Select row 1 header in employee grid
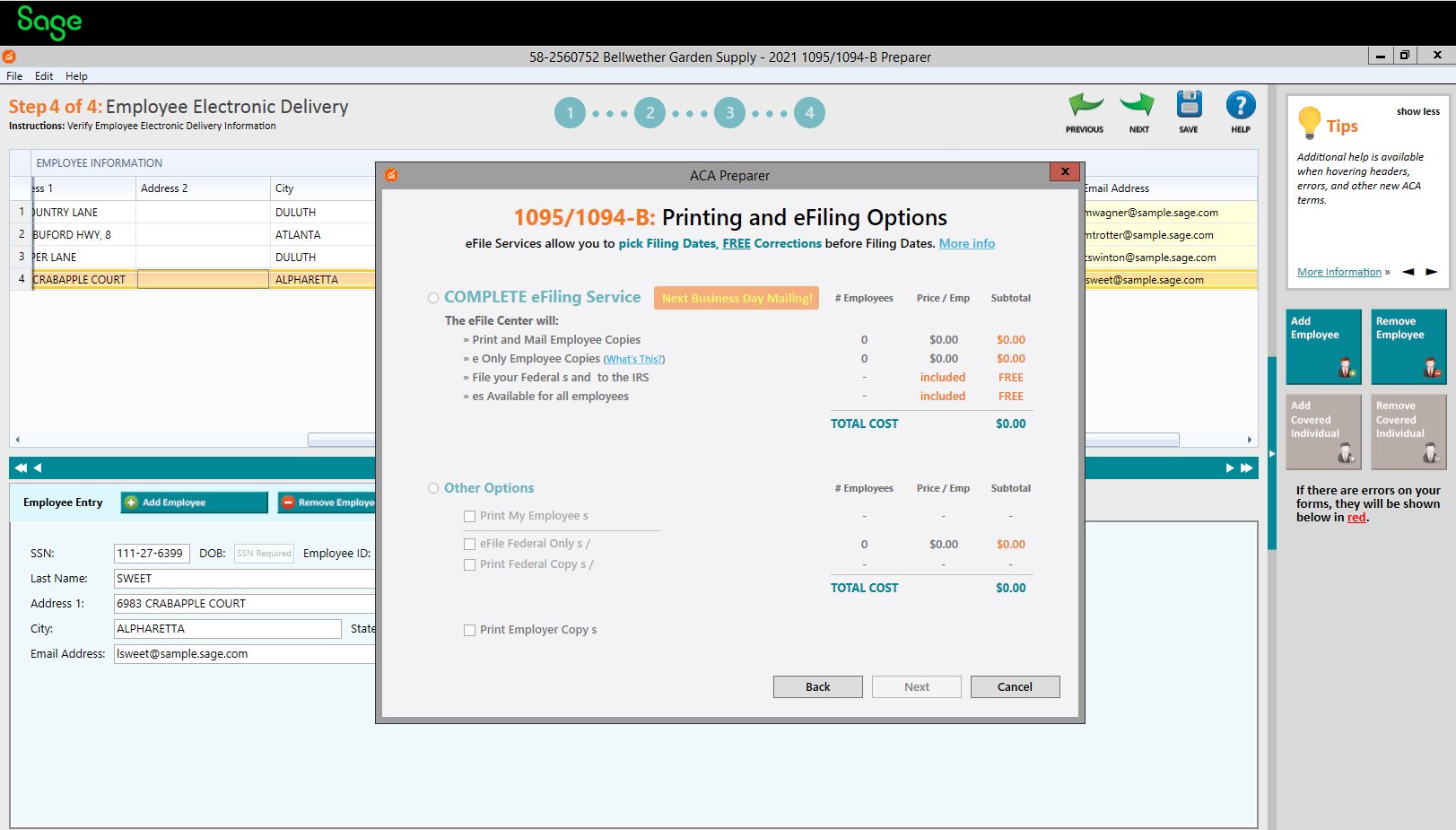1456x830 pixels. click(22, 213)
